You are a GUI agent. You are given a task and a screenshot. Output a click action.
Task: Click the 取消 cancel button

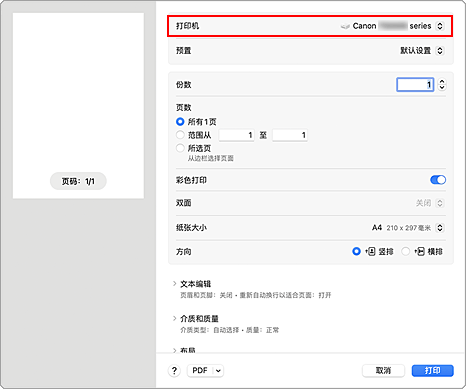pos(383,371)
